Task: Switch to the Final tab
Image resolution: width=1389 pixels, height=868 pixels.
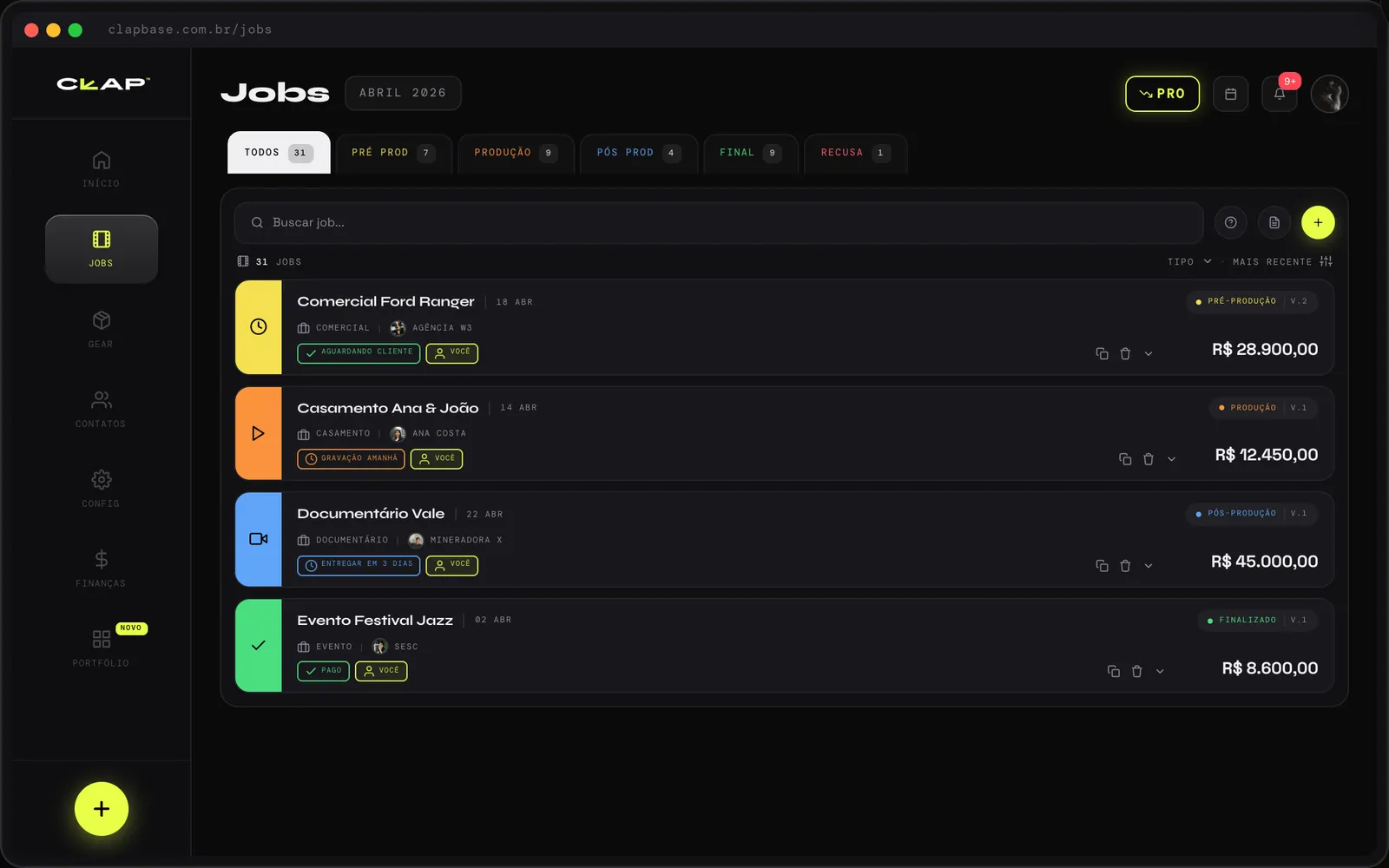Action: pos(750,153)
